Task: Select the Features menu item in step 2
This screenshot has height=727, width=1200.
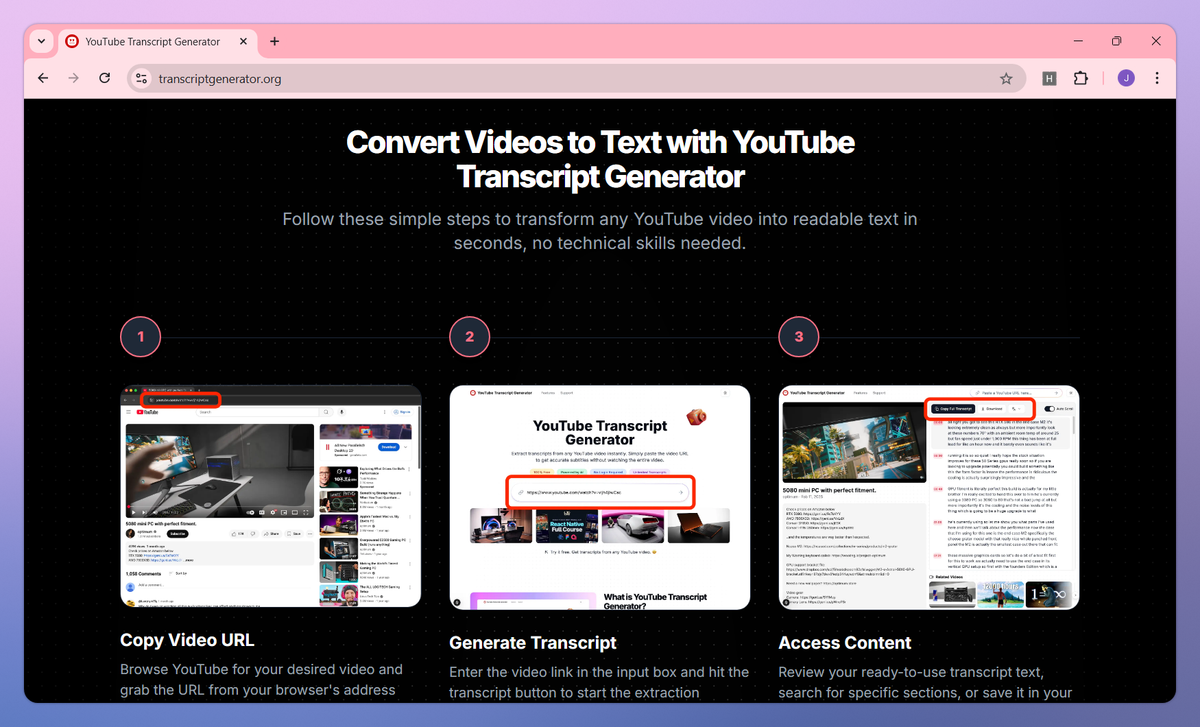Action: 546,393
